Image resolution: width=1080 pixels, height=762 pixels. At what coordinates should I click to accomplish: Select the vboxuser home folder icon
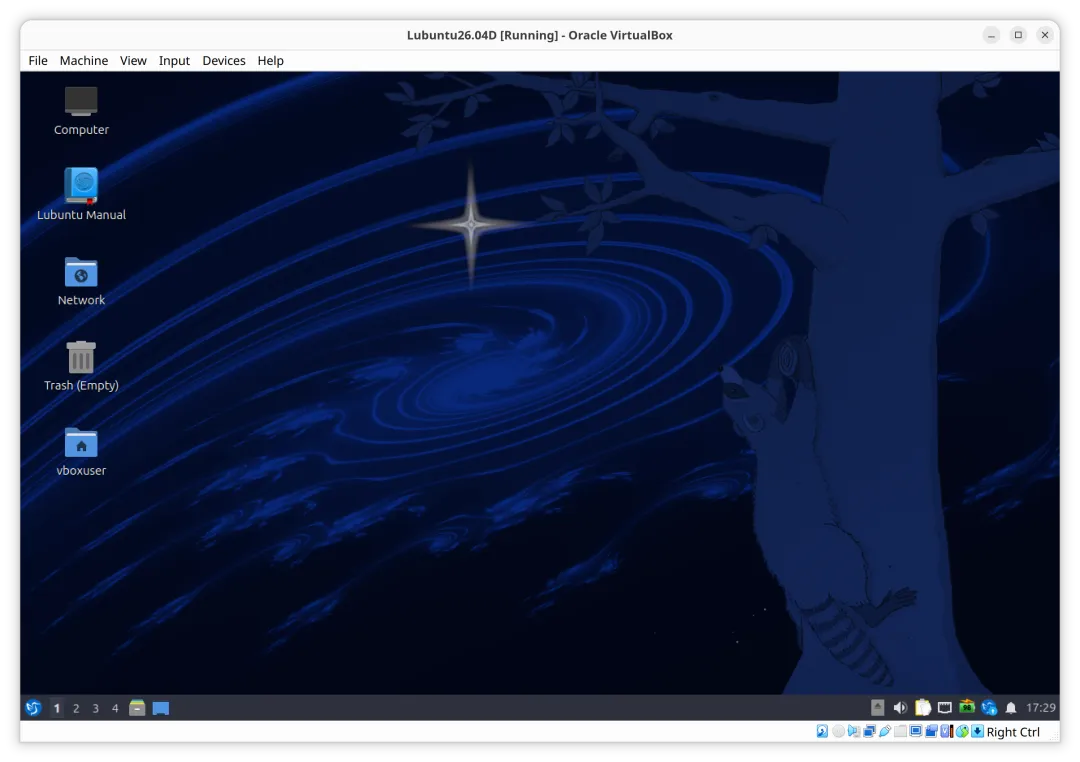coord(81,452)
